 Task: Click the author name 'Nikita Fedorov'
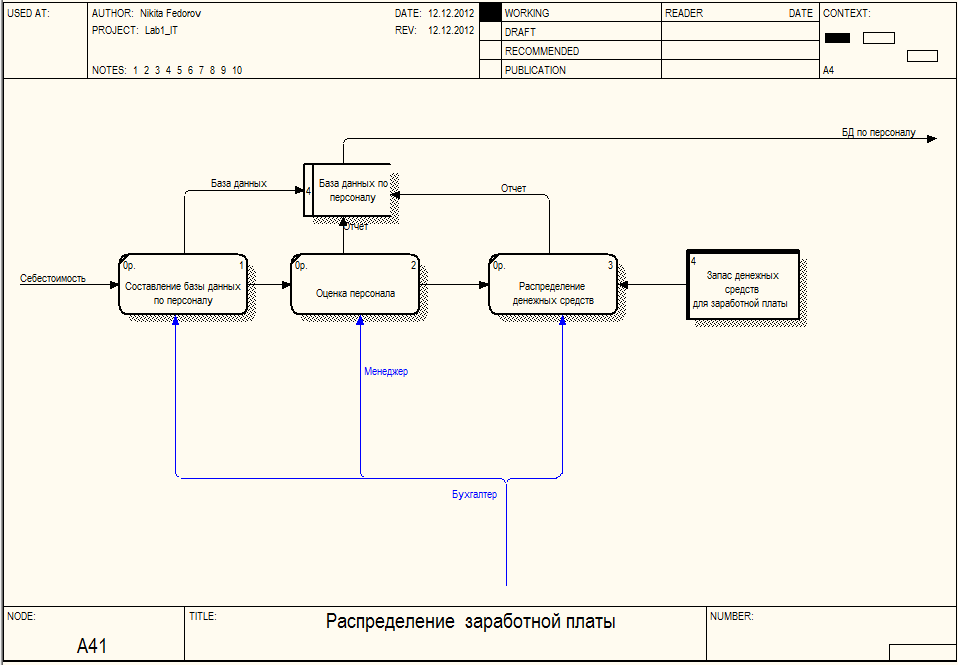(170, 13)
